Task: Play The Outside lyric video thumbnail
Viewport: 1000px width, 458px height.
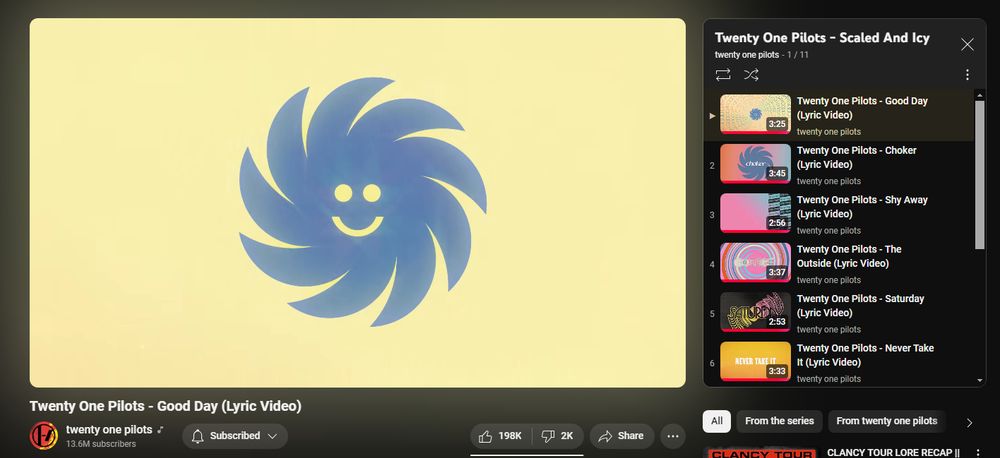Action: point(755,262)
